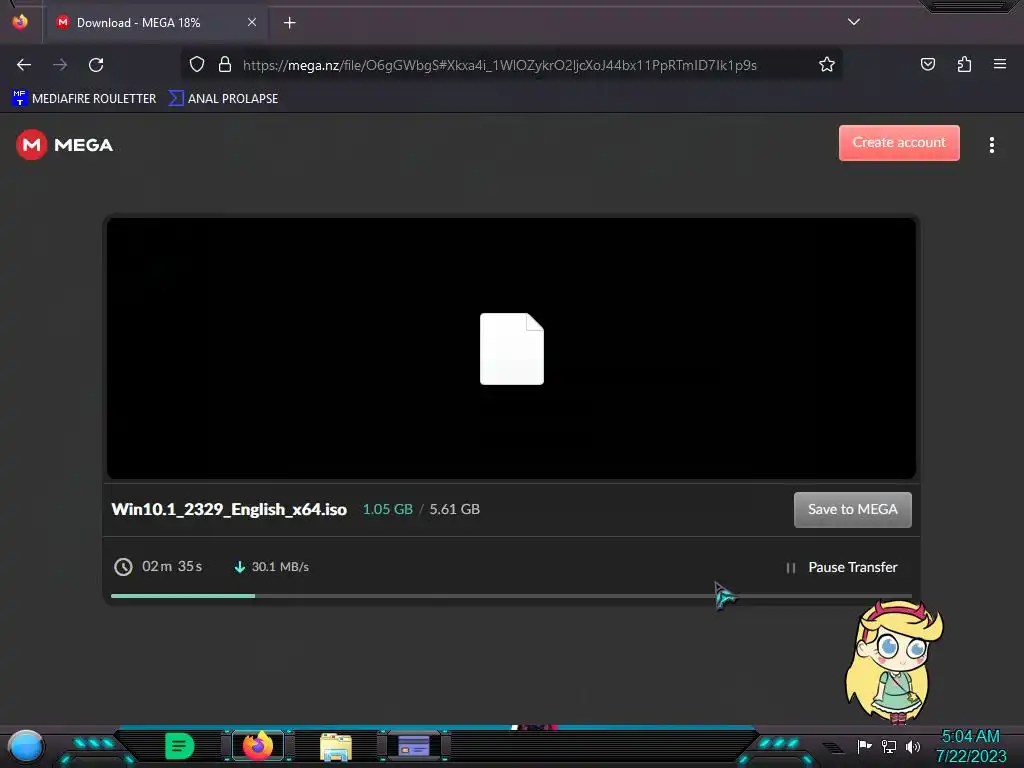1024x768 pixels.
Task: Click the blank file preview icon
Action: 511,349
